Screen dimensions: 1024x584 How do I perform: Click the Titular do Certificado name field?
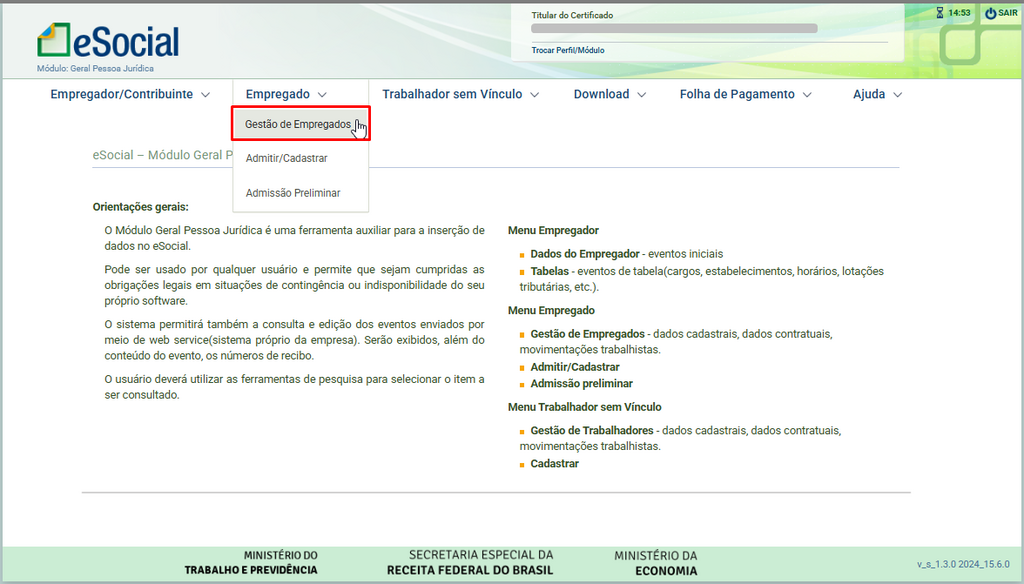click(x=674, y=28)
